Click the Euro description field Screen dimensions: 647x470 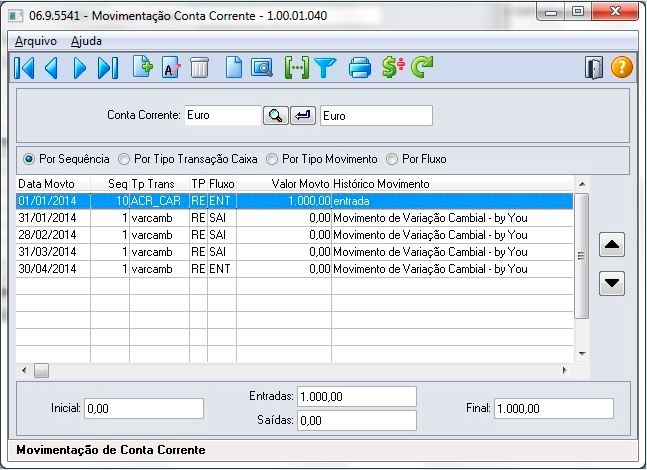(376, 116)
